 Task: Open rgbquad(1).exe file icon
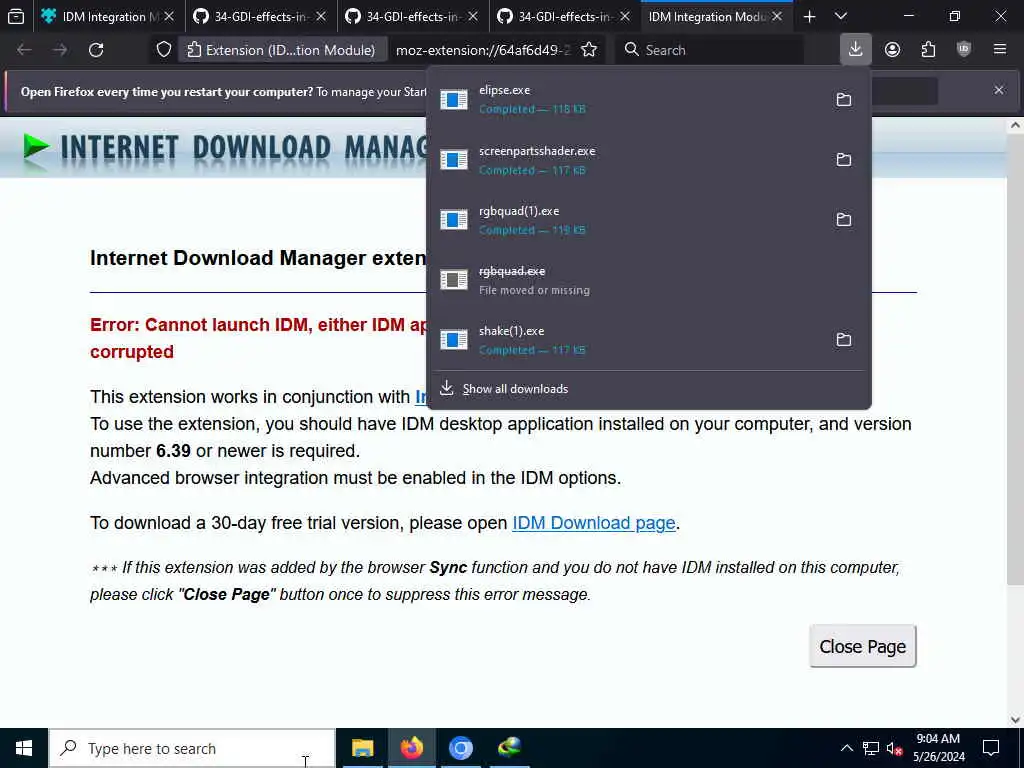point(454,219)
